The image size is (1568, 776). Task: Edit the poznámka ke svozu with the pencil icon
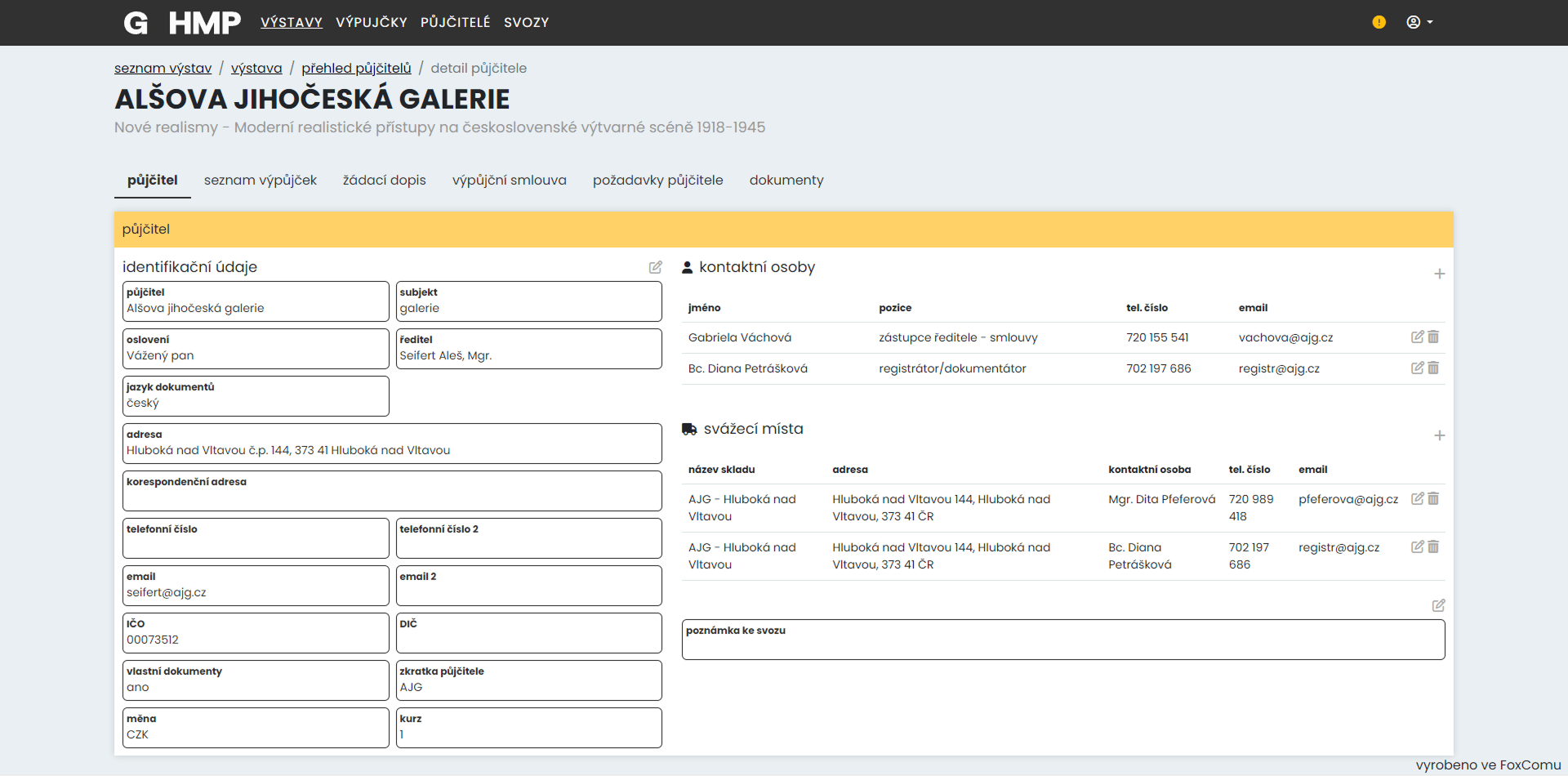(1439, 605)
